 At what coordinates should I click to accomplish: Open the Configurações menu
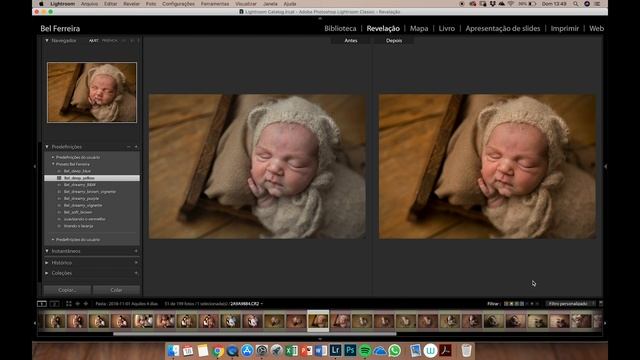178,4
